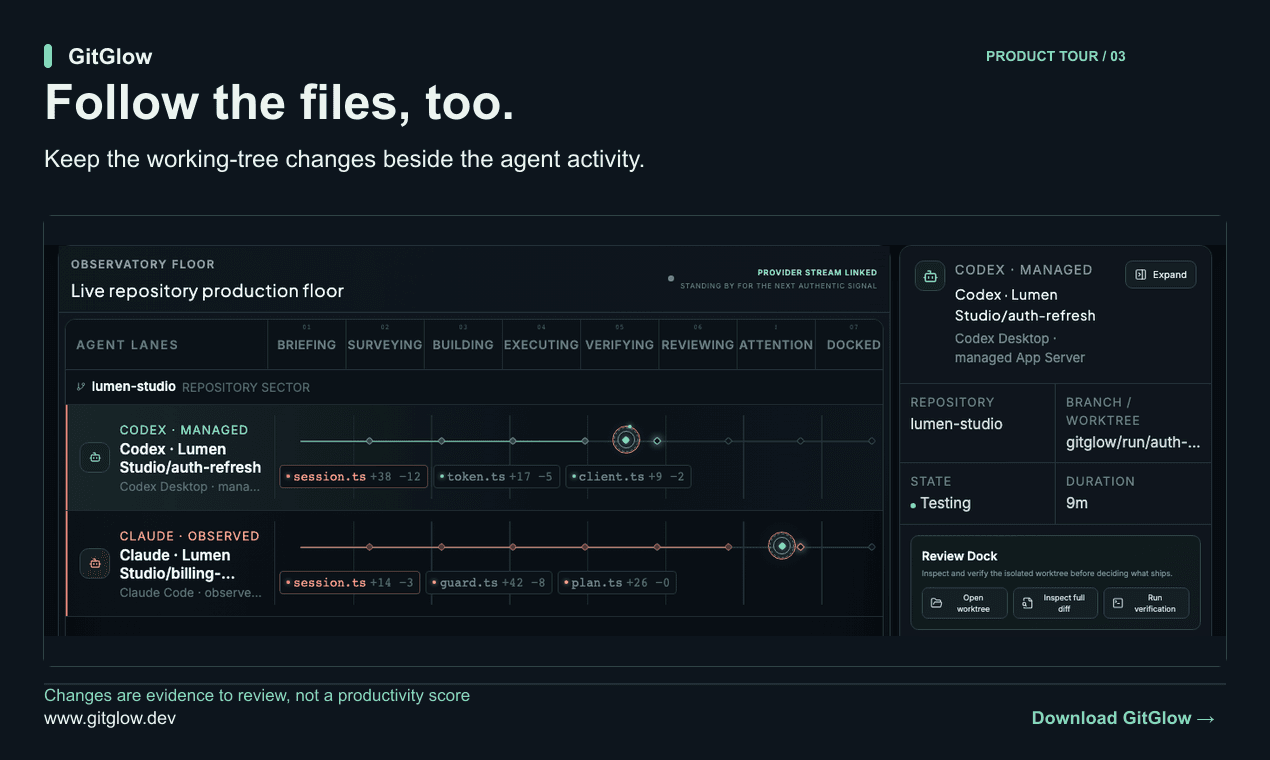
Task: Click the gitglow/run/auth branch value
Action: pos(1133,442)
